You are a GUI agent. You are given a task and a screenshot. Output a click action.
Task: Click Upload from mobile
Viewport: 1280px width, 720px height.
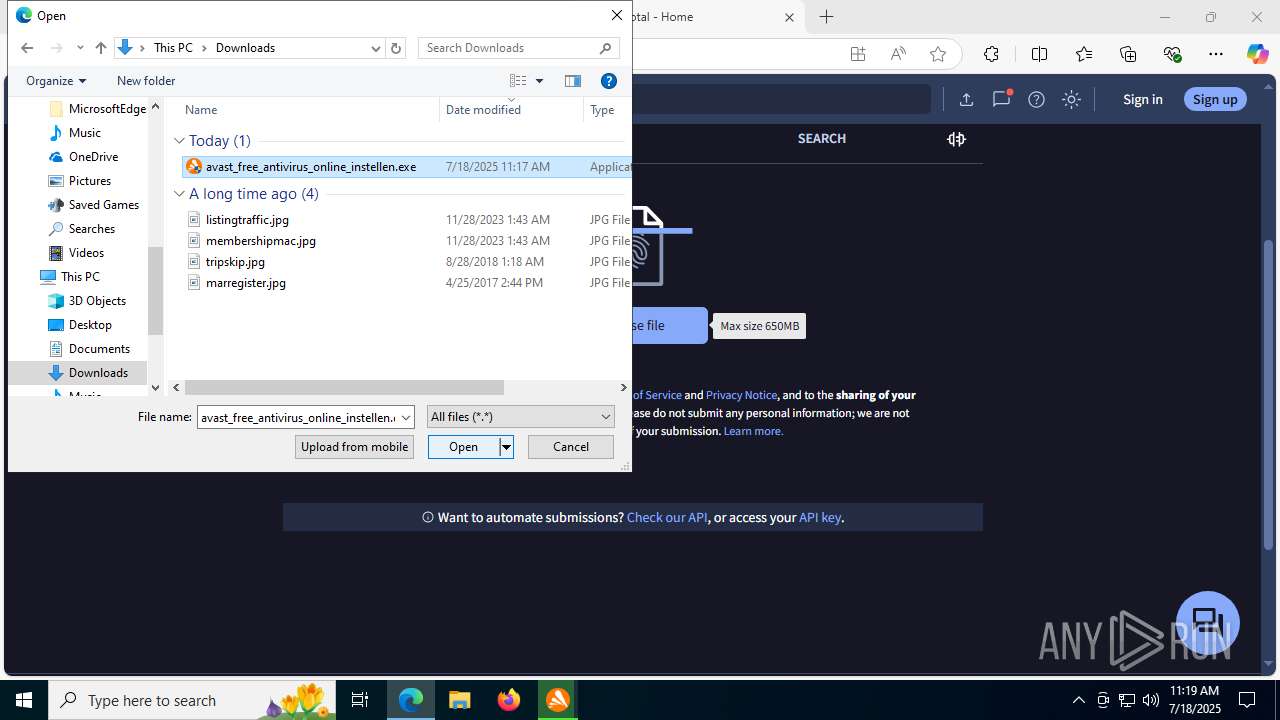[355, 447]
